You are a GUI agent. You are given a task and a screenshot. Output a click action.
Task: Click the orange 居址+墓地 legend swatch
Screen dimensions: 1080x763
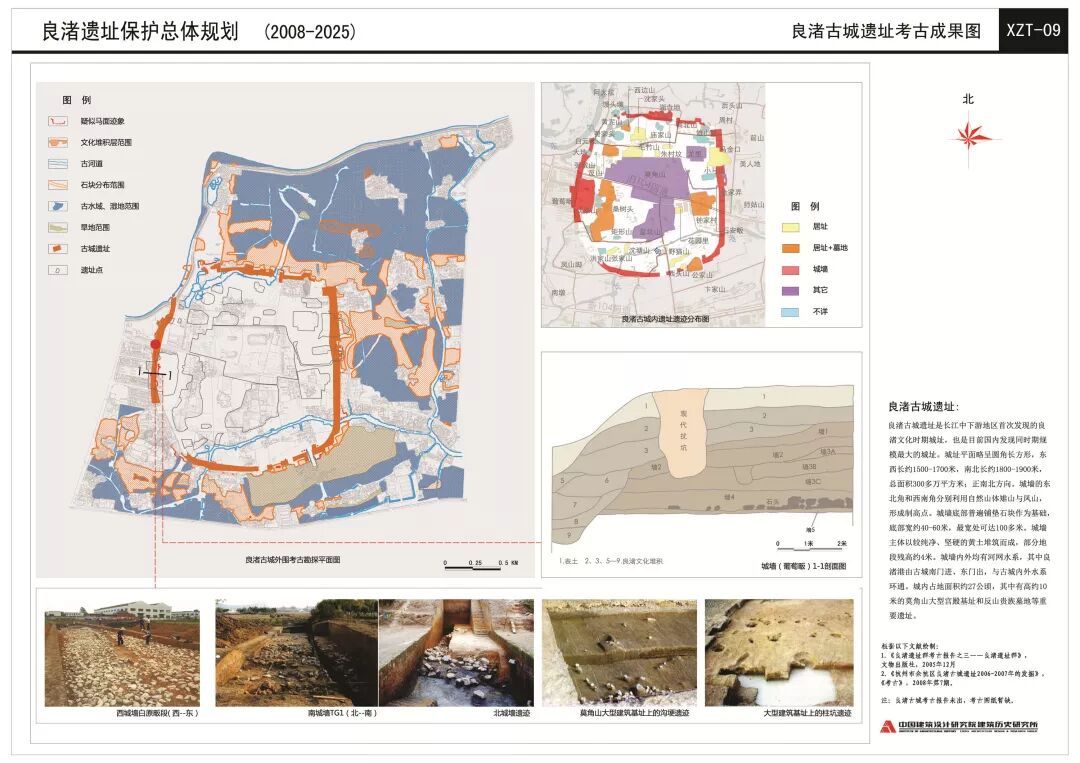790,248
